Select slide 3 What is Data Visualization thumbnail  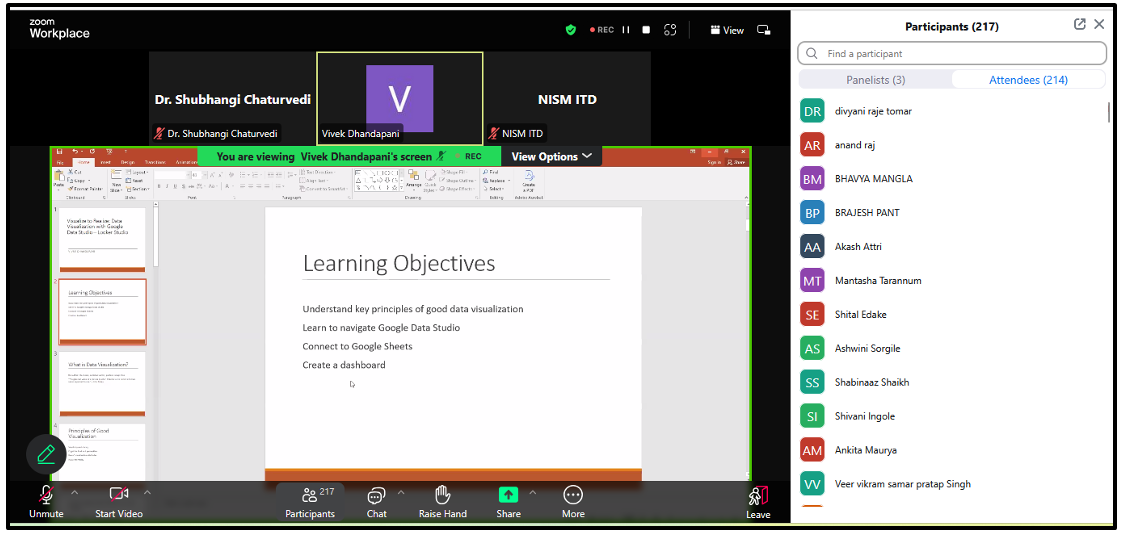point(102,384)
